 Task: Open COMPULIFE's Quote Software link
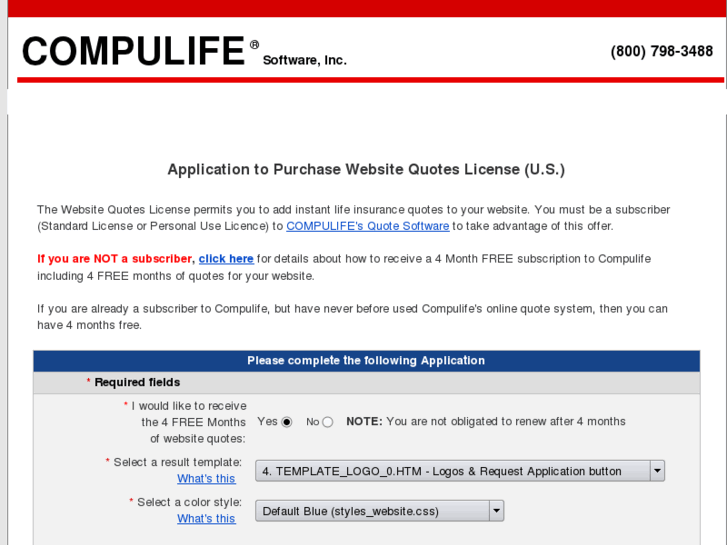tap(368, 226)
